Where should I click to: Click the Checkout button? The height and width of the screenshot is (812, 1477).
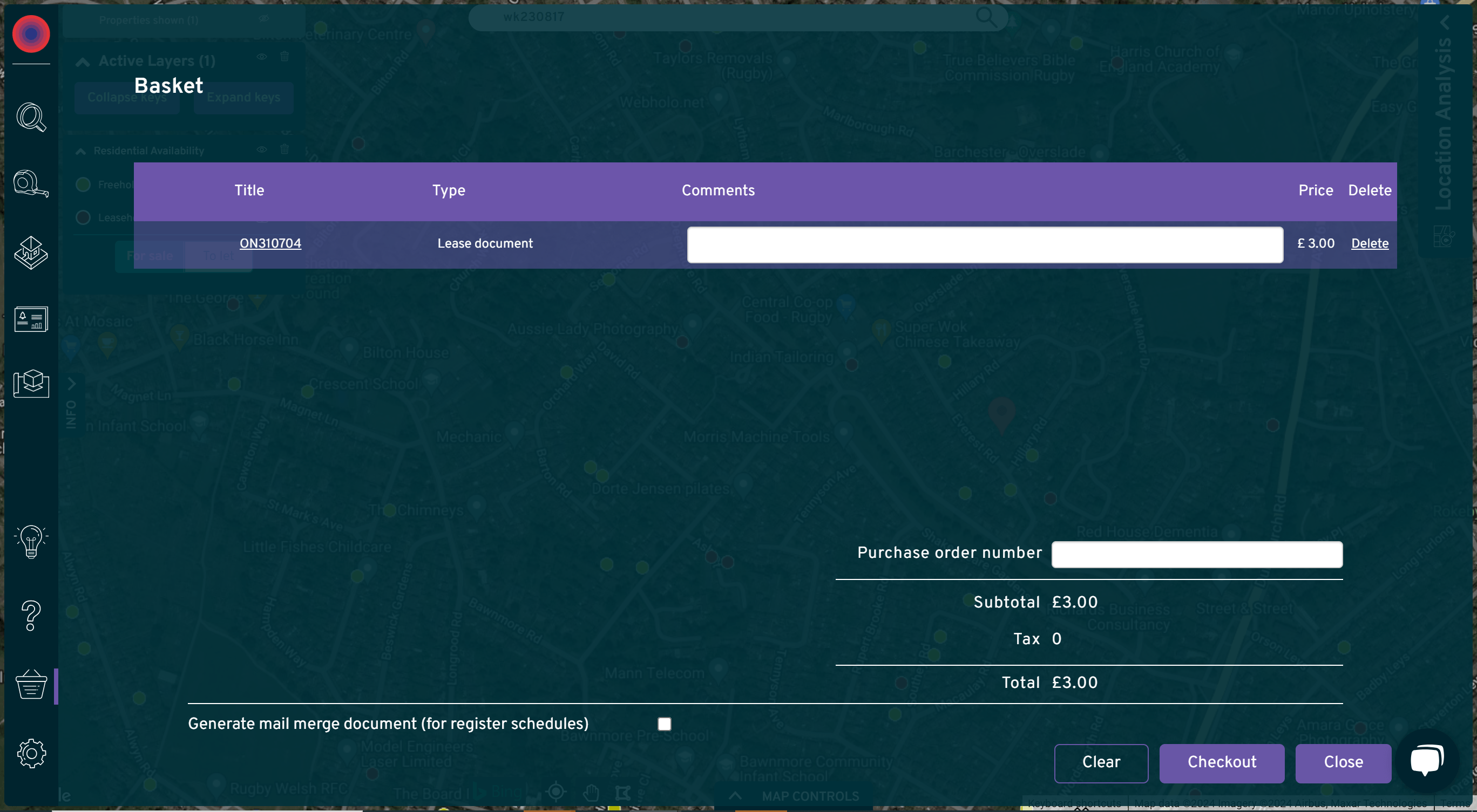1221,763
